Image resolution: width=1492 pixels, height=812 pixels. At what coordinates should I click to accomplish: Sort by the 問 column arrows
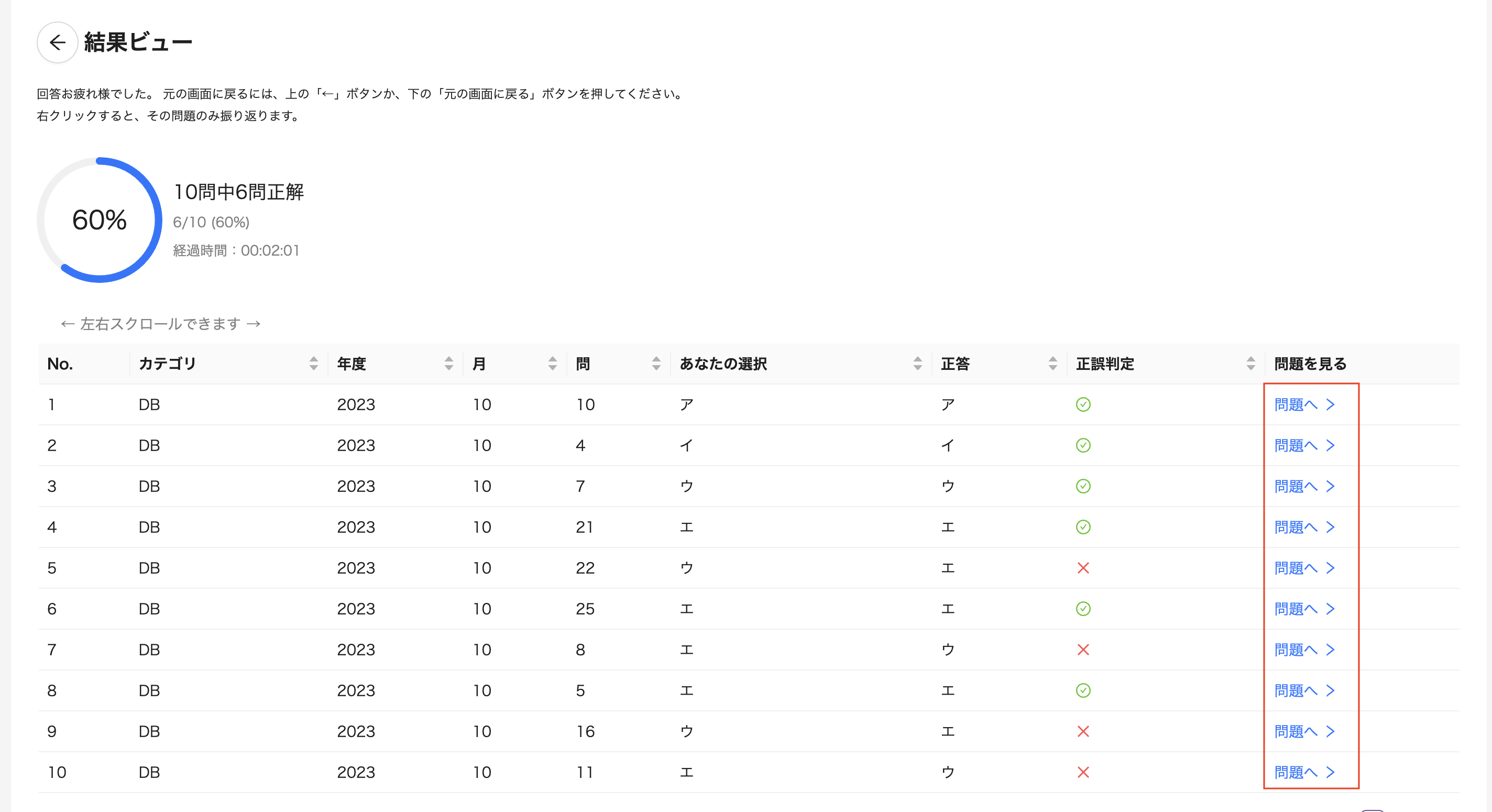point(656,364)
